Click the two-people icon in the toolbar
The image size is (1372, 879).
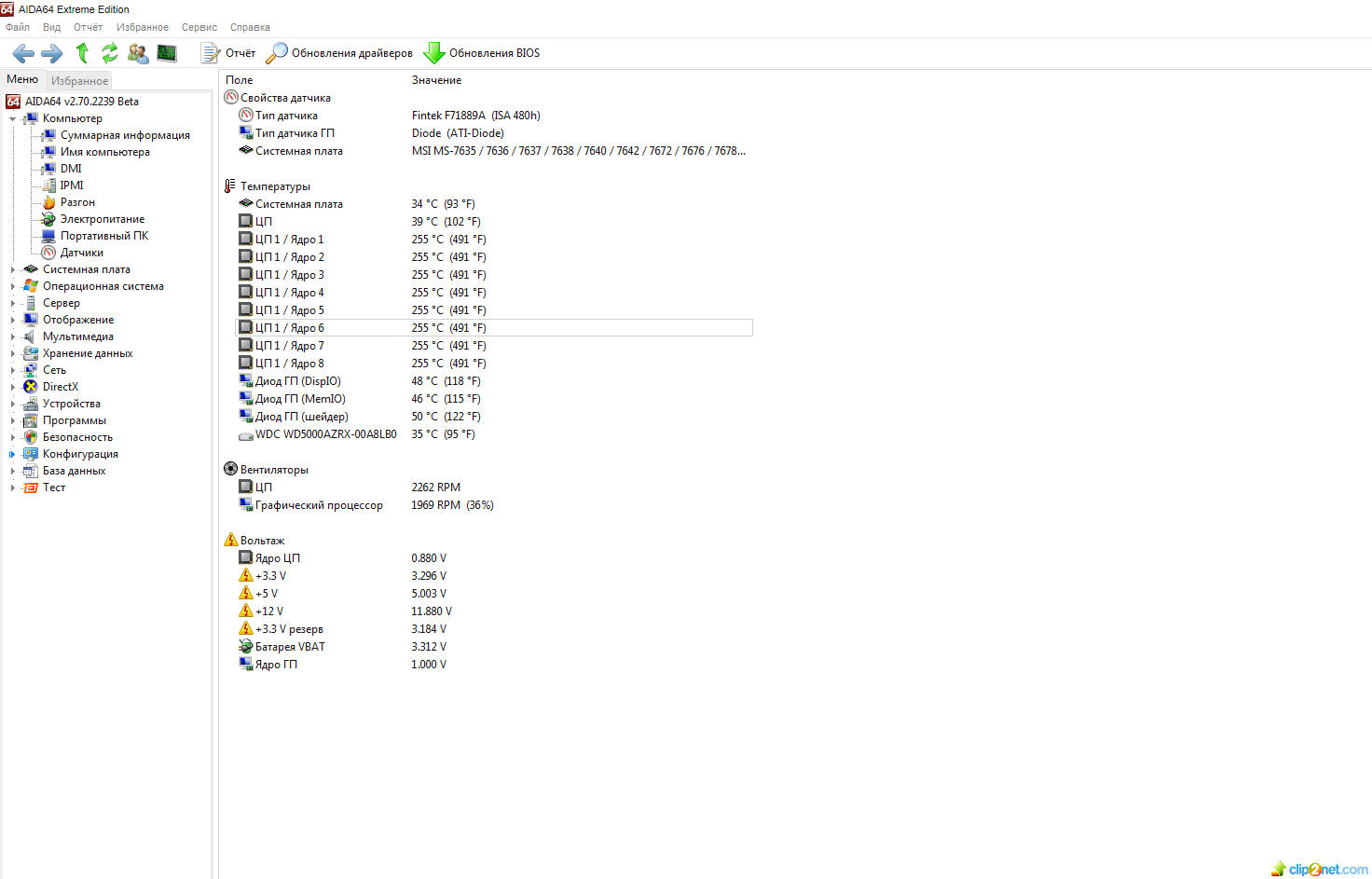[x=138, y=53]
